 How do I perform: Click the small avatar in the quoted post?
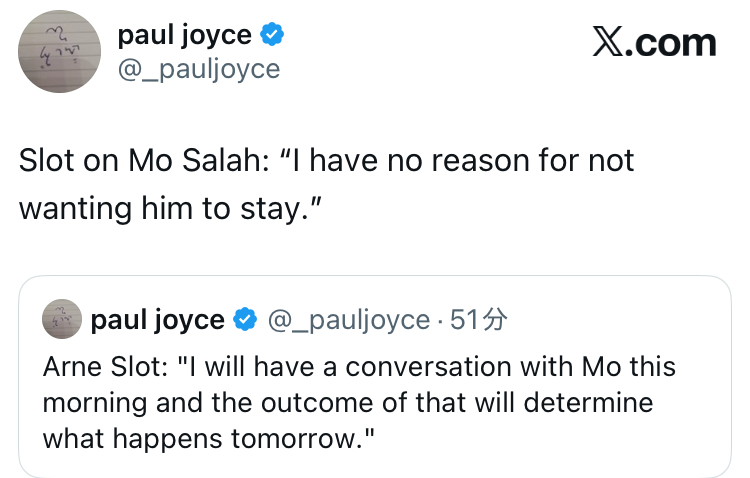(62, 319)
